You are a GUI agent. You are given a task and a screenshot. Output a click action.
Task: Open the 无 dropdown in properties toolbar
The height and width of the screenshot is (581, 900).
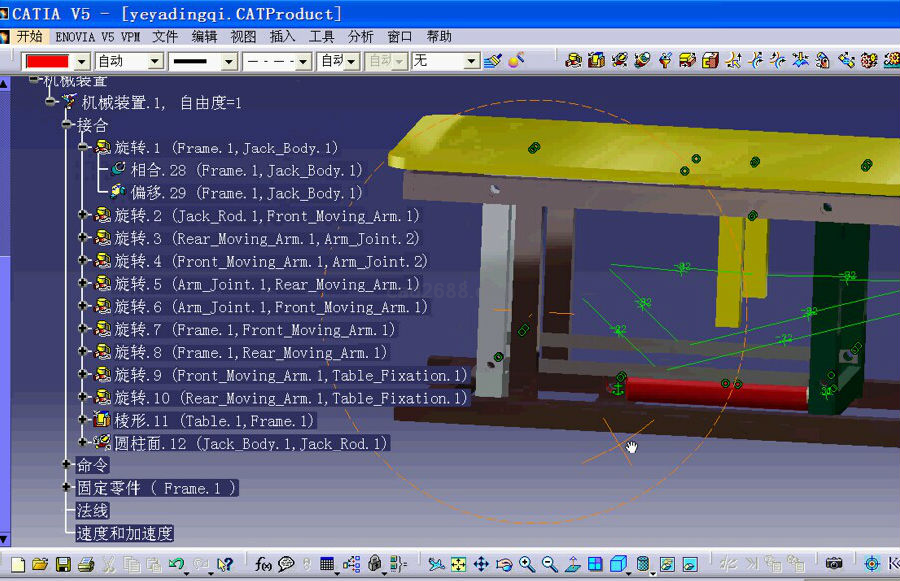click(471, 61)
